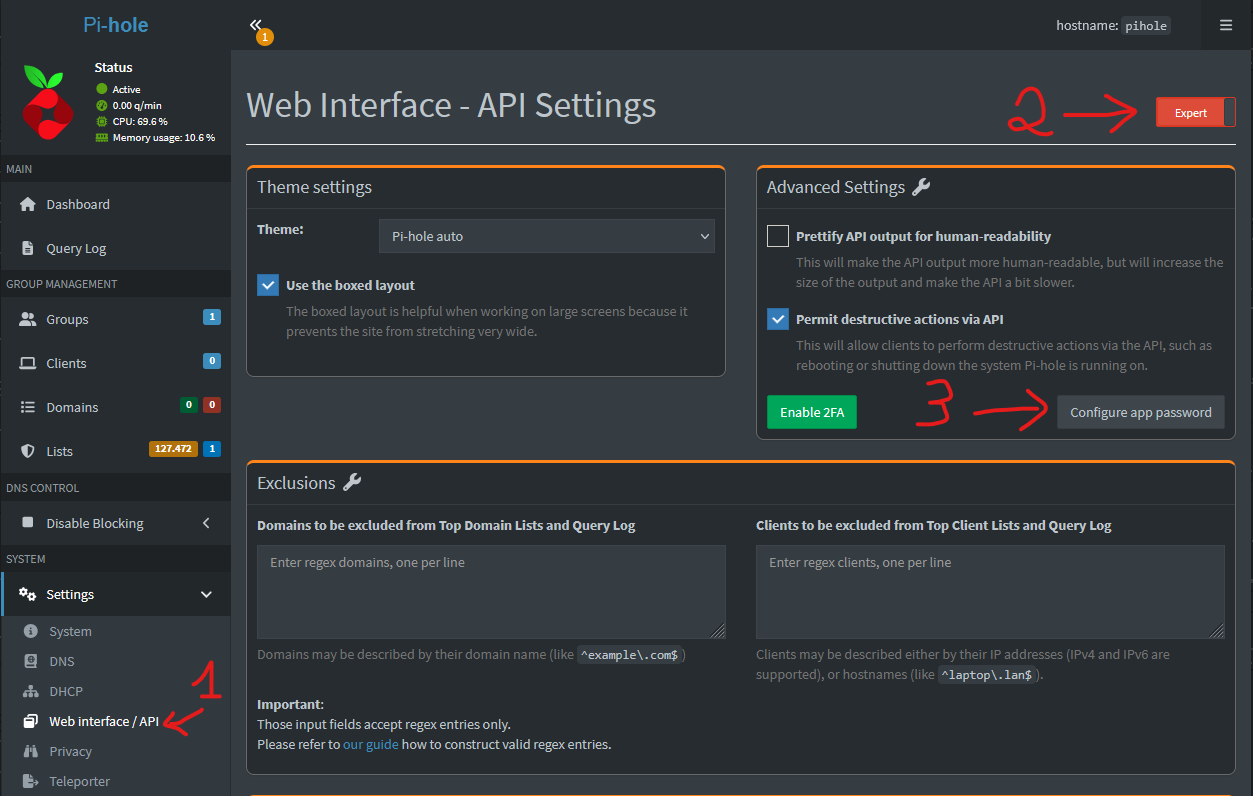
Task: Click the Pi-hole raspberry logo
Action: pyautogui.click(x=48, y=102)
